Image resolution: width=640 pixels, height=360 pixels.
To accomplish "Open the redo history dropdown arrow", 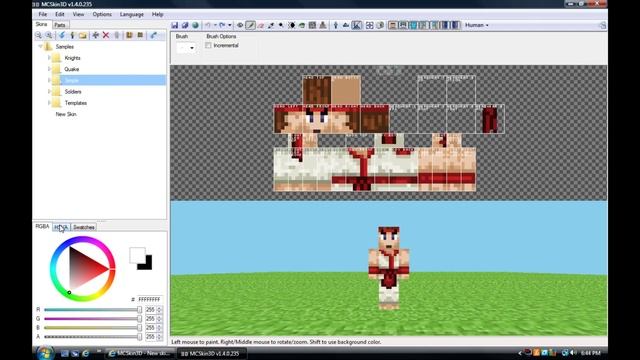I will [x=230, y=25].
